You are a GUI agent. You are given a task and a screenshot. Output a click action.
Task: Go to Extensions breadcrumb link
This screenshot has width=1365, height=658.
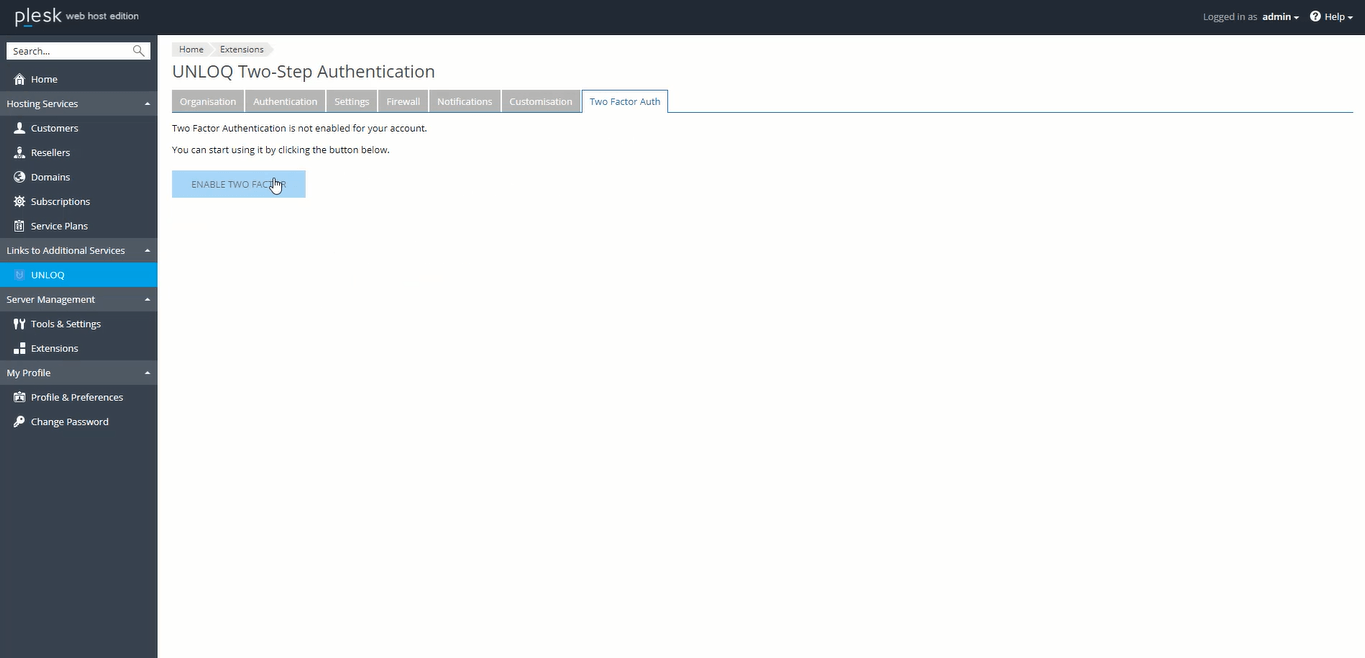[242, 49]
